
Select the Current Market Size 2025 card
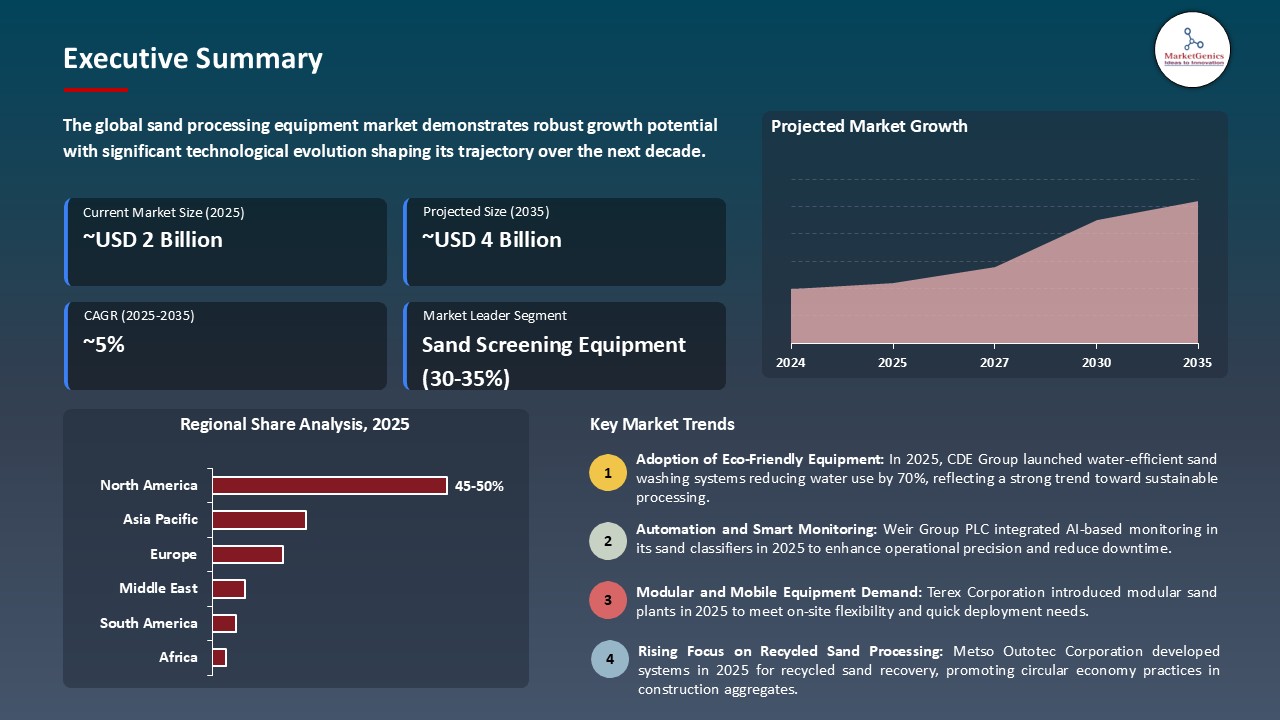click(226, 242)
